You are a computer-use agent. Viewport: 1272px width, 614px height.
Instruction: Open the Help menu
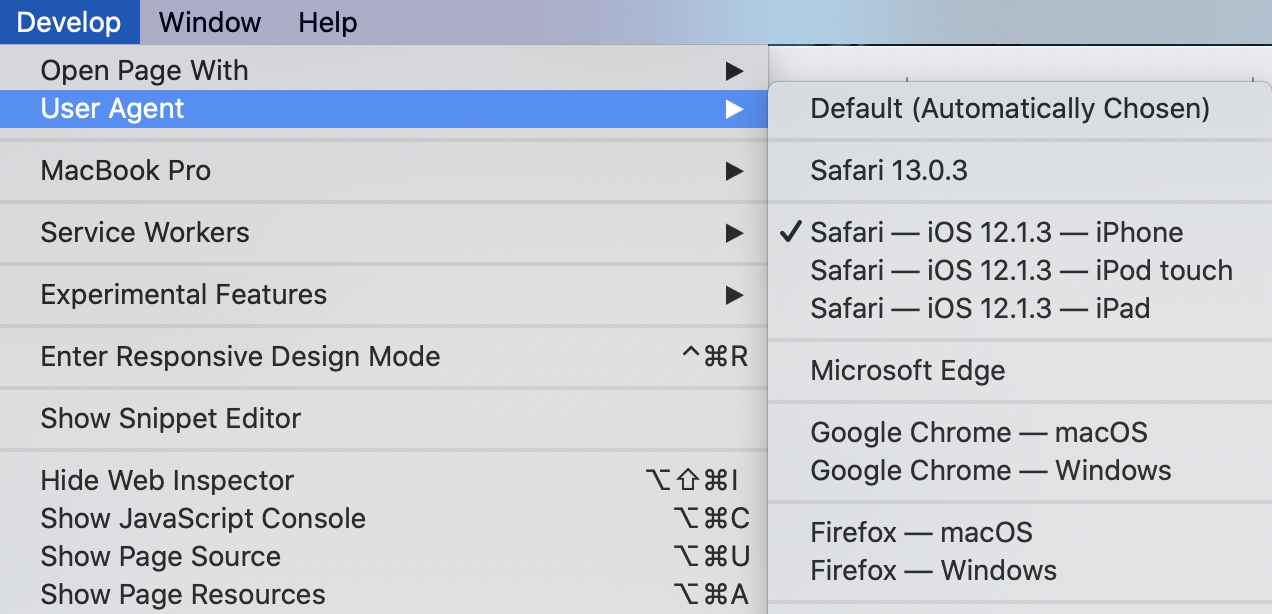coord(328,22)
